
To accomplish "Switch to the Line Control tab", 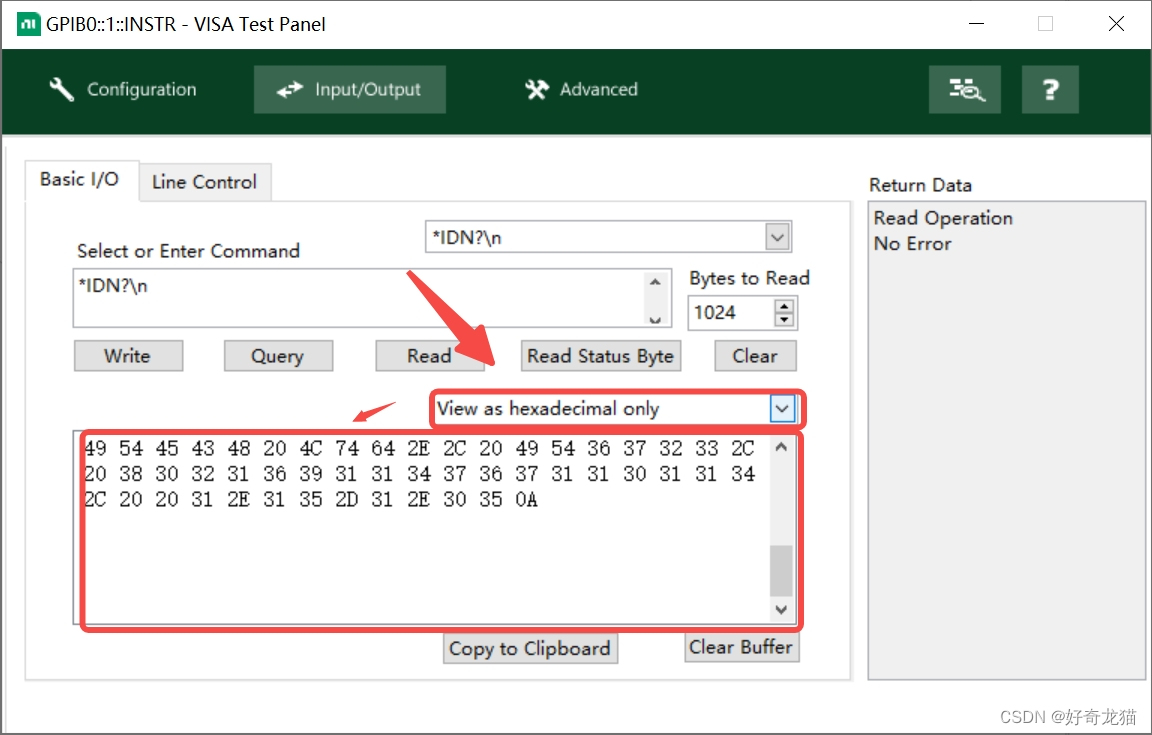I will (204, 182).
